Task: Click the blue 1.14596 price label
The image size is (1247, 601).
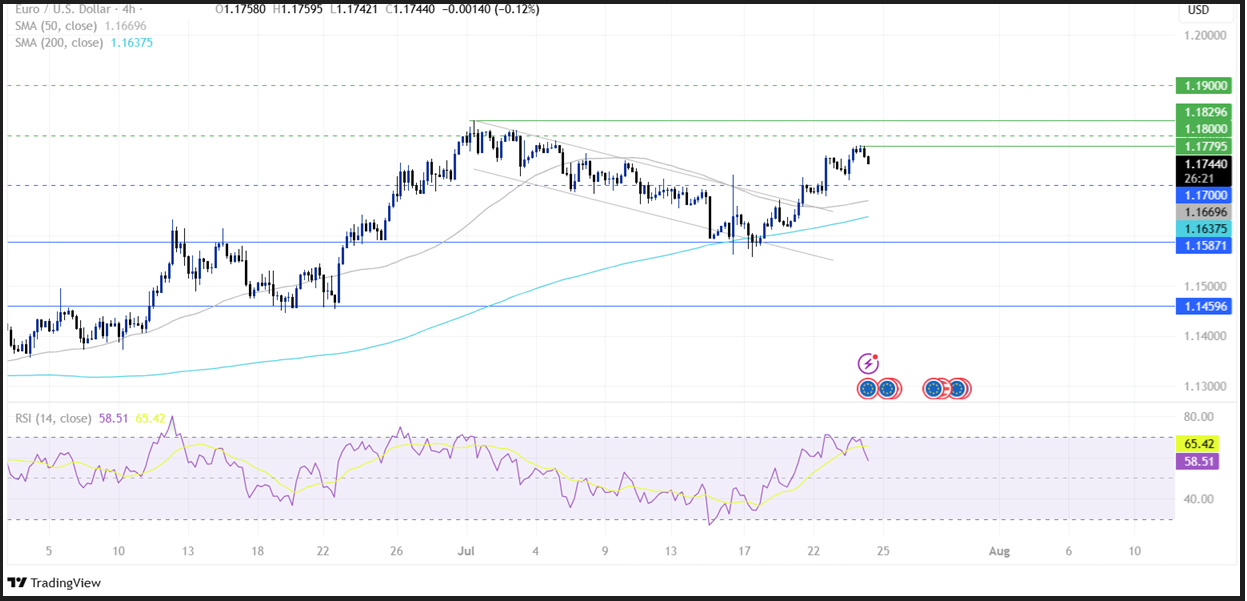Action: [1204, 307]
